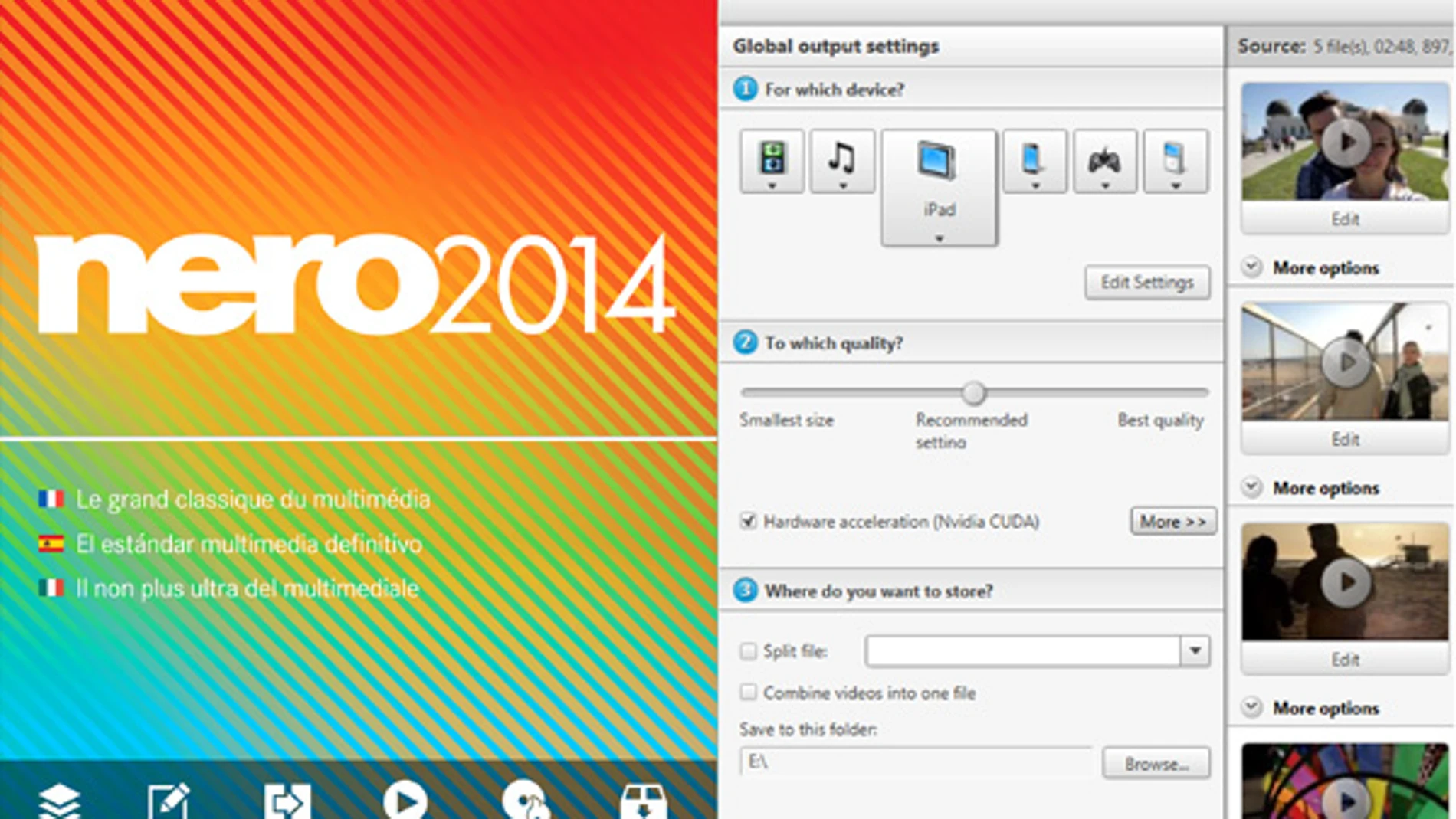Click the disc burn icon in Nero bar
This screenshot has height=819, width=1456.
pos(526,800)
